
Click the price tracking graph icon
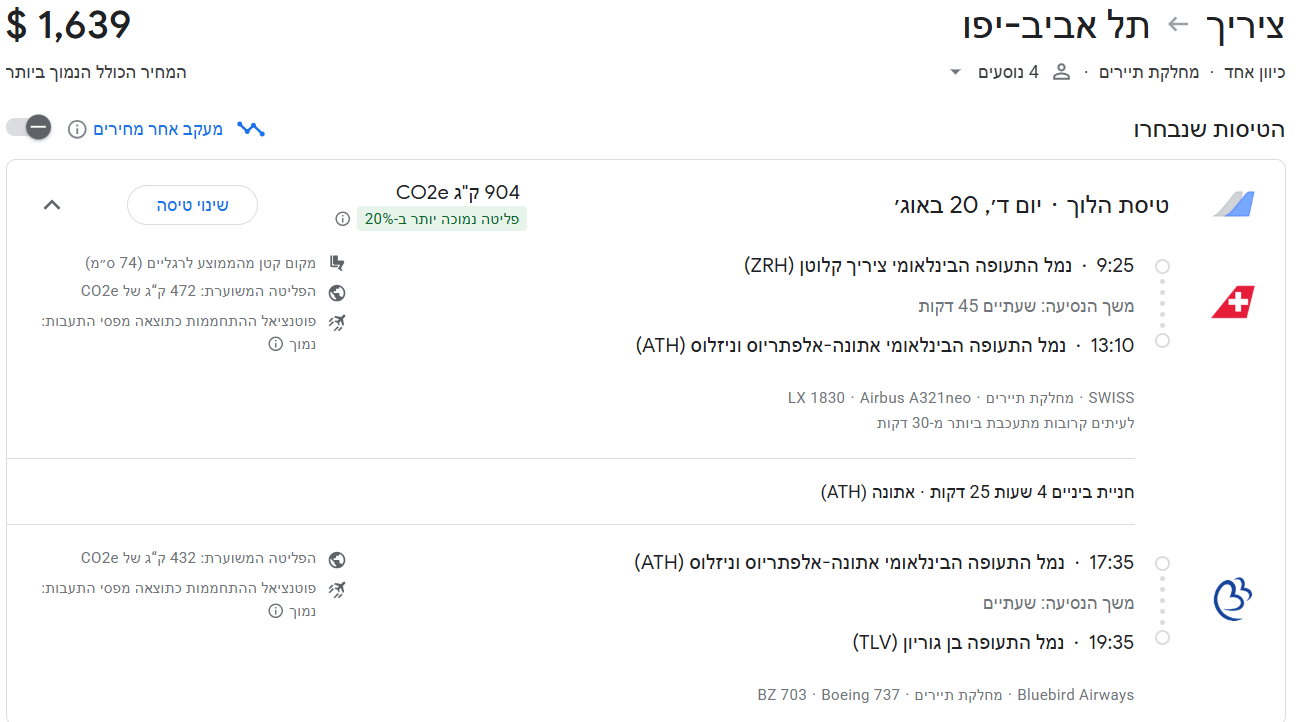pos(251,129)
